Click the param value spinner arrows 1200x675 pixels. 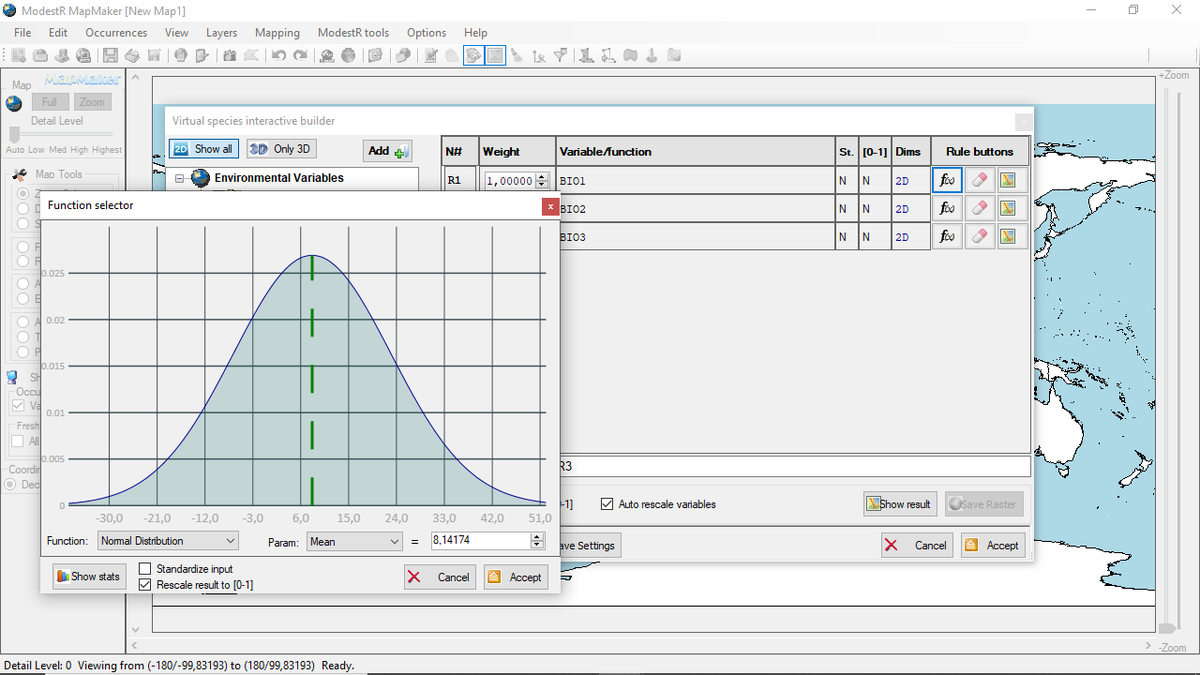[537, 541]
